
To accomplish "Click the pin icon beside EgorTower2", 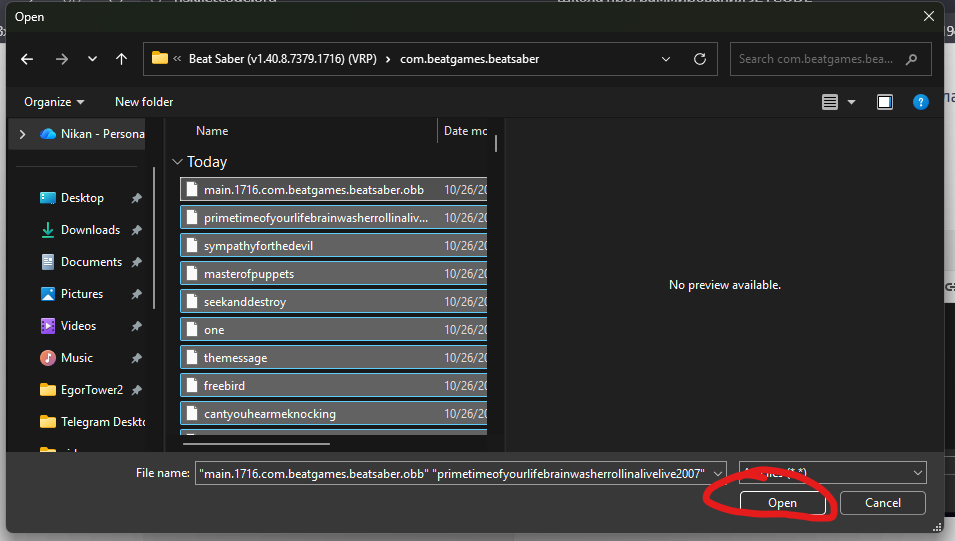I will 136,390.
